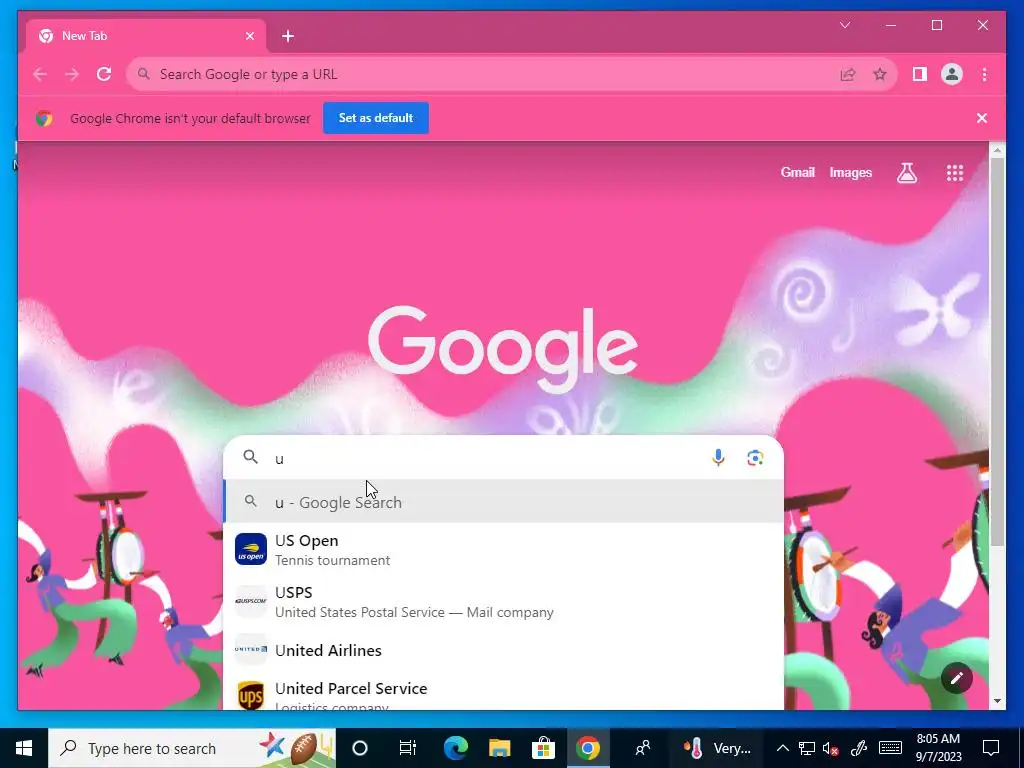
Task: Open the Google apps grid
Action: (955, 172)
